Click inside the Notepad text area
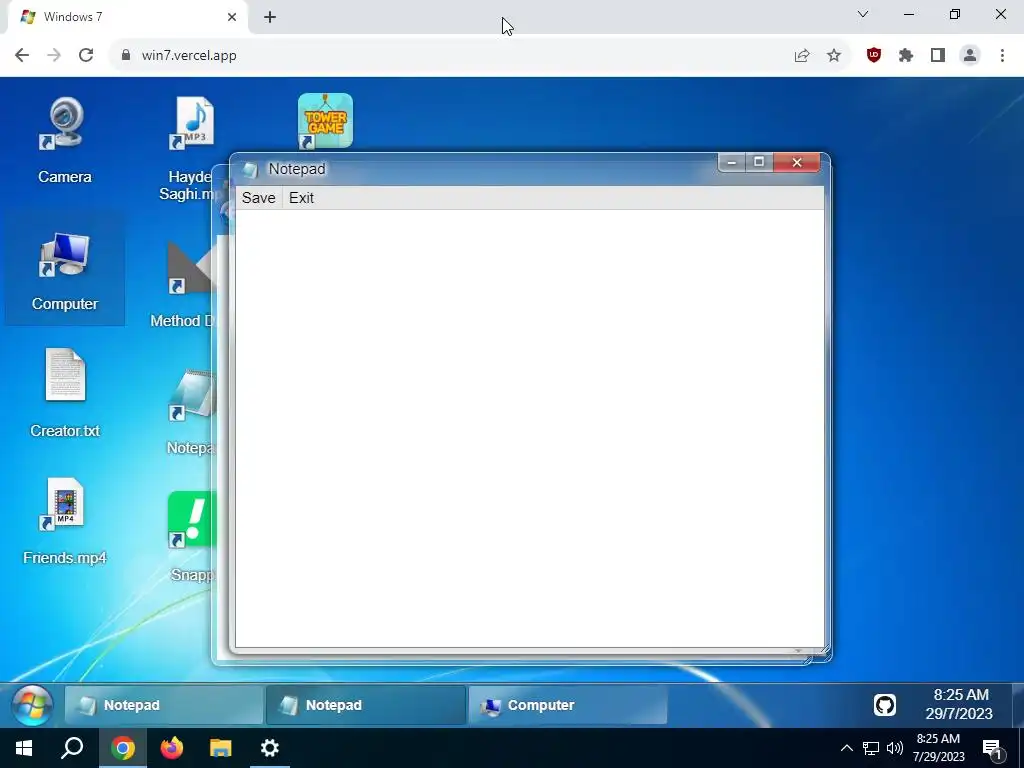The width and height of the screenshot is (1024, 768). pos(530,428)
